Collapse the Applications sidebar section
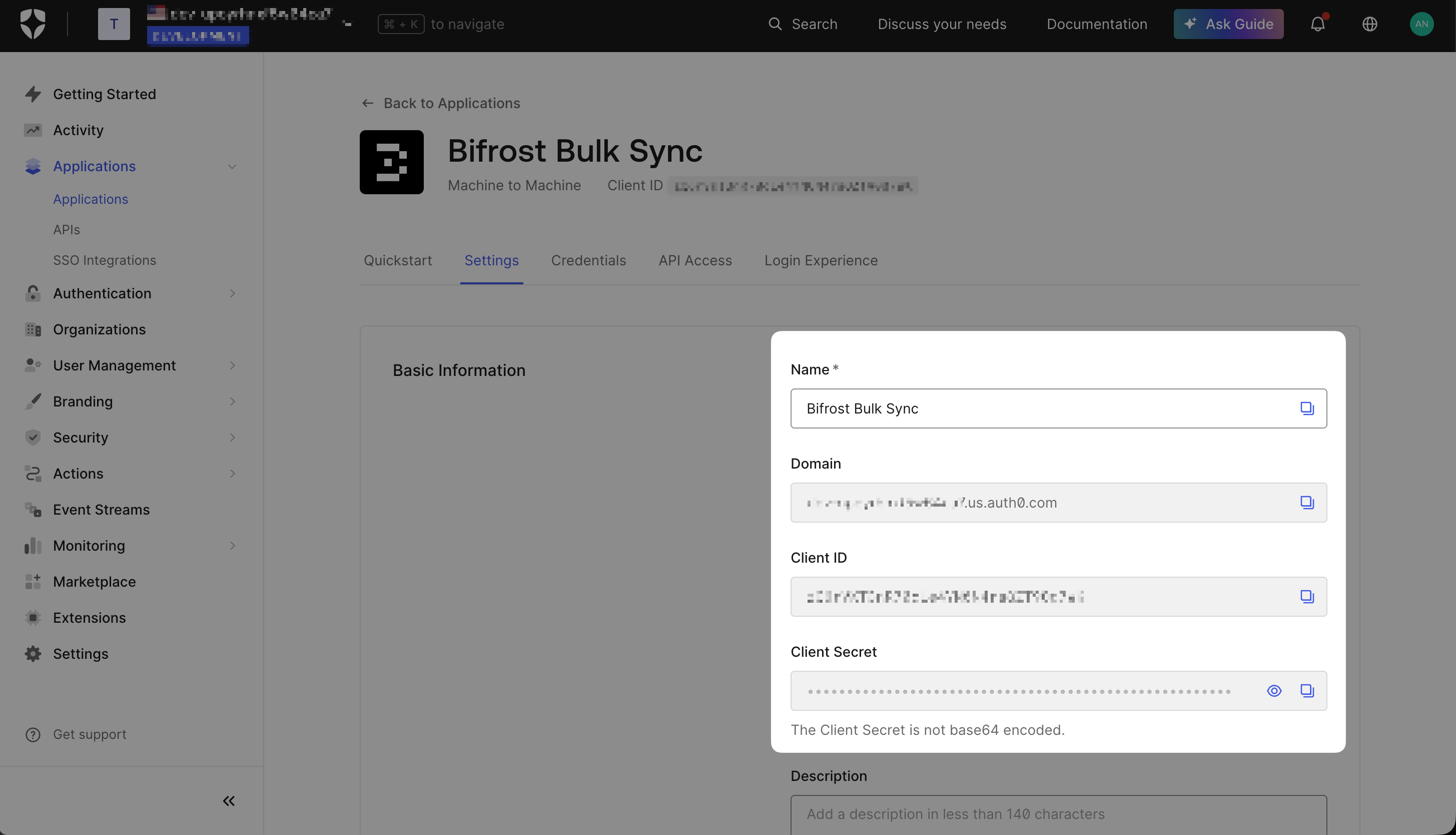 coord(232,167)
